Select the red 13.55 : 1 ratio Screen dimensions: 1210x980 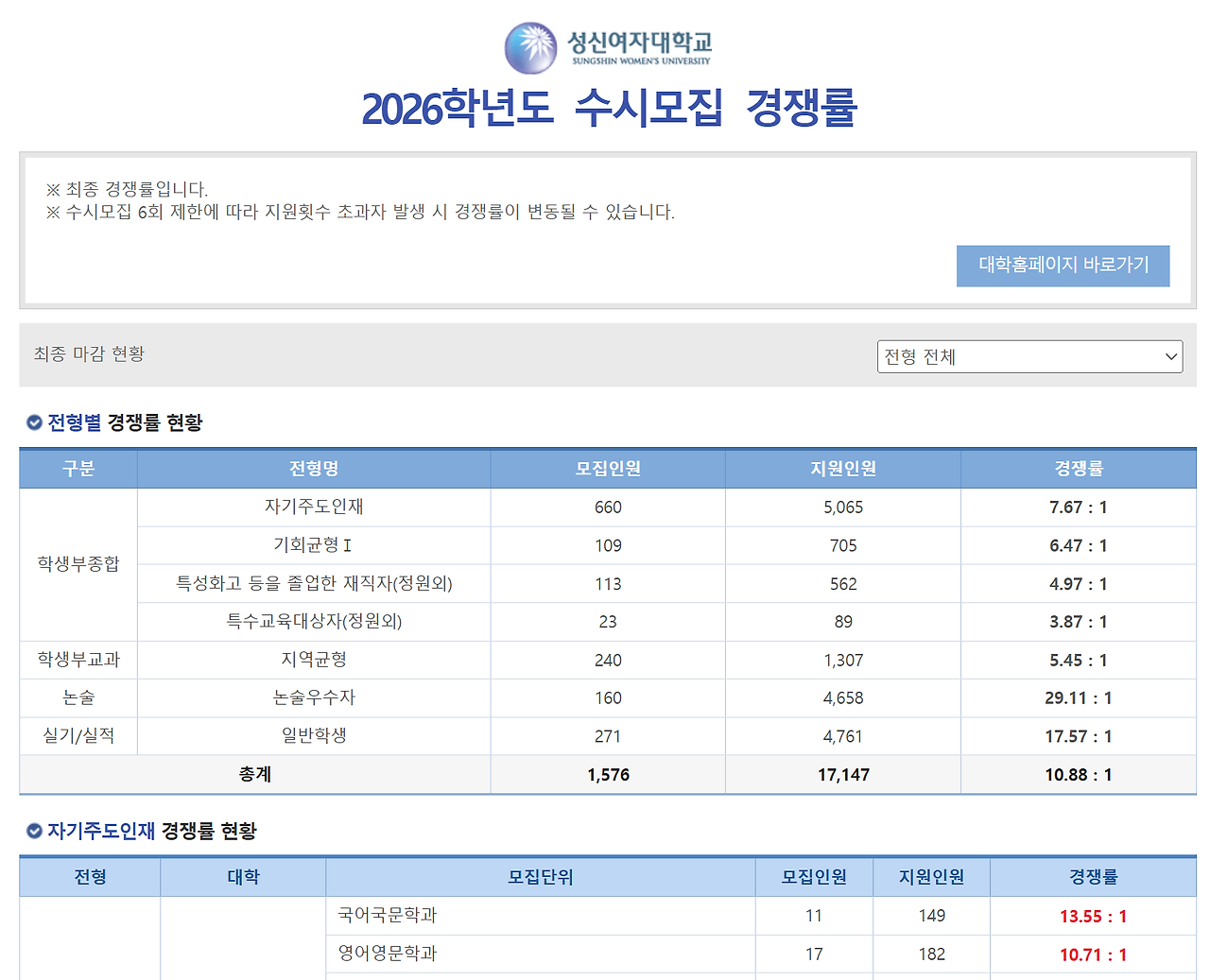tap(1093, 917)
